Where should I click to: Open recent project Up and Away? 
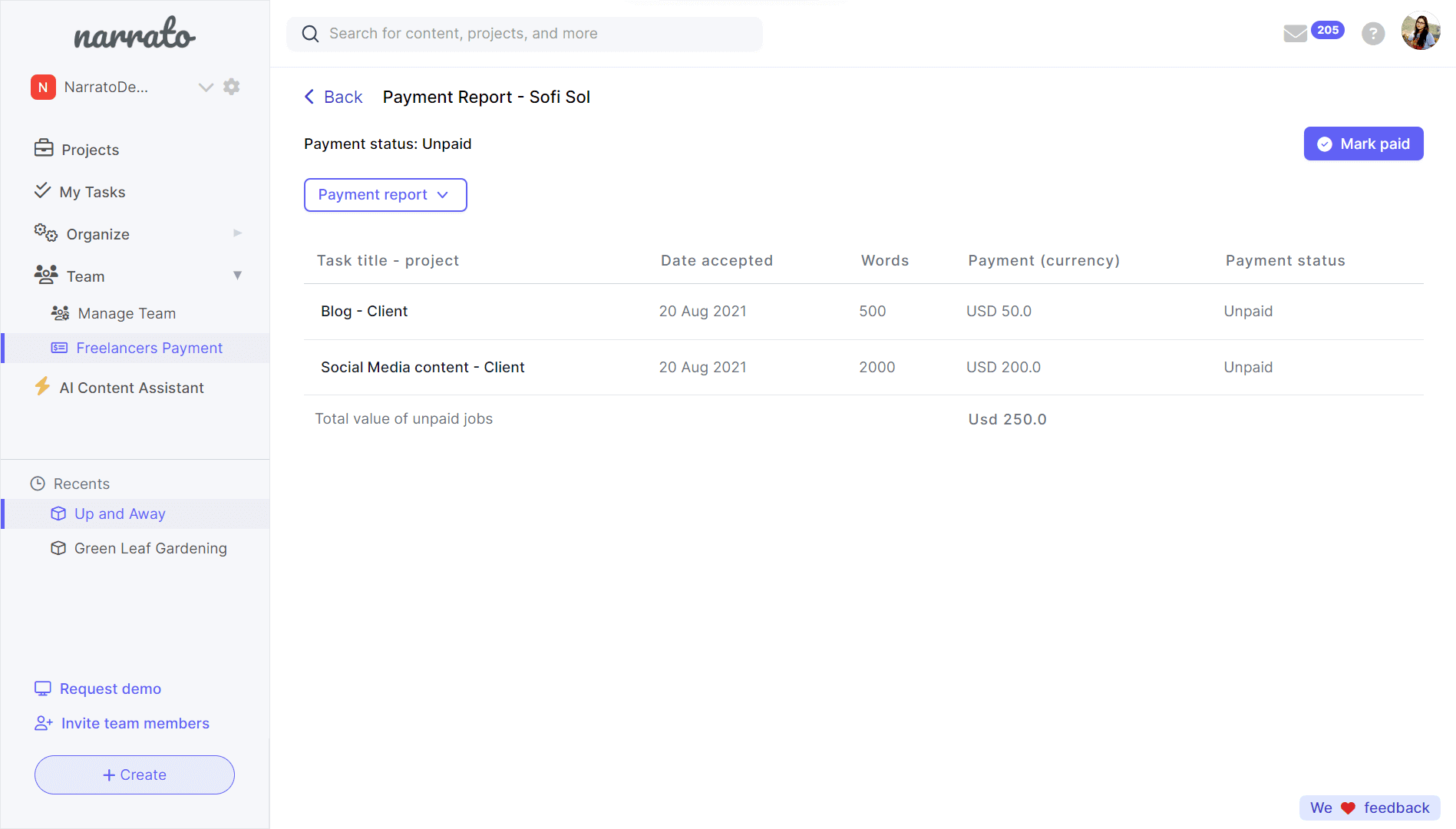click(x=120, y=514)
